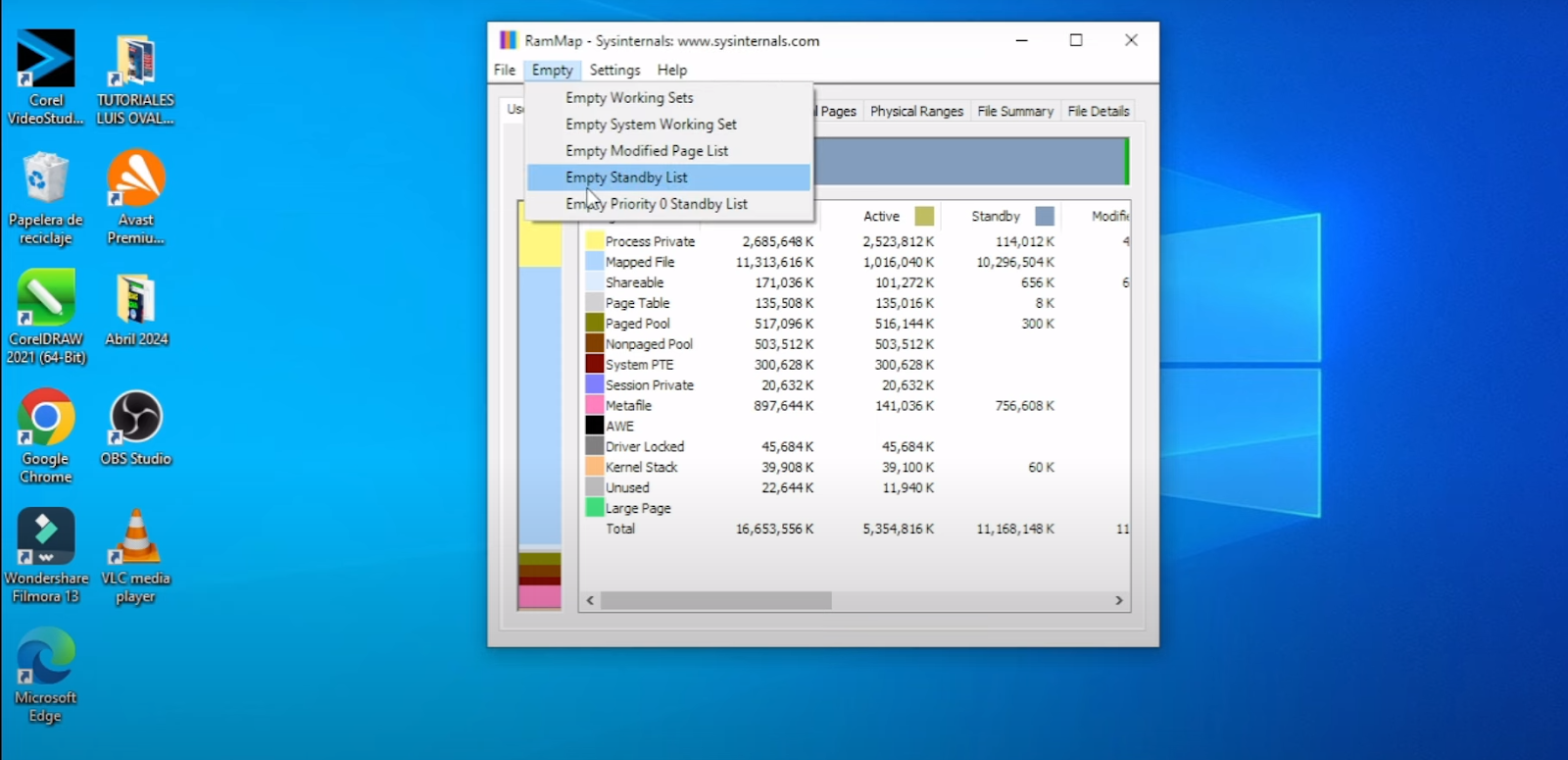
Task: Select the Nonpaged Pool row label
Action: [x=649, y=344]
